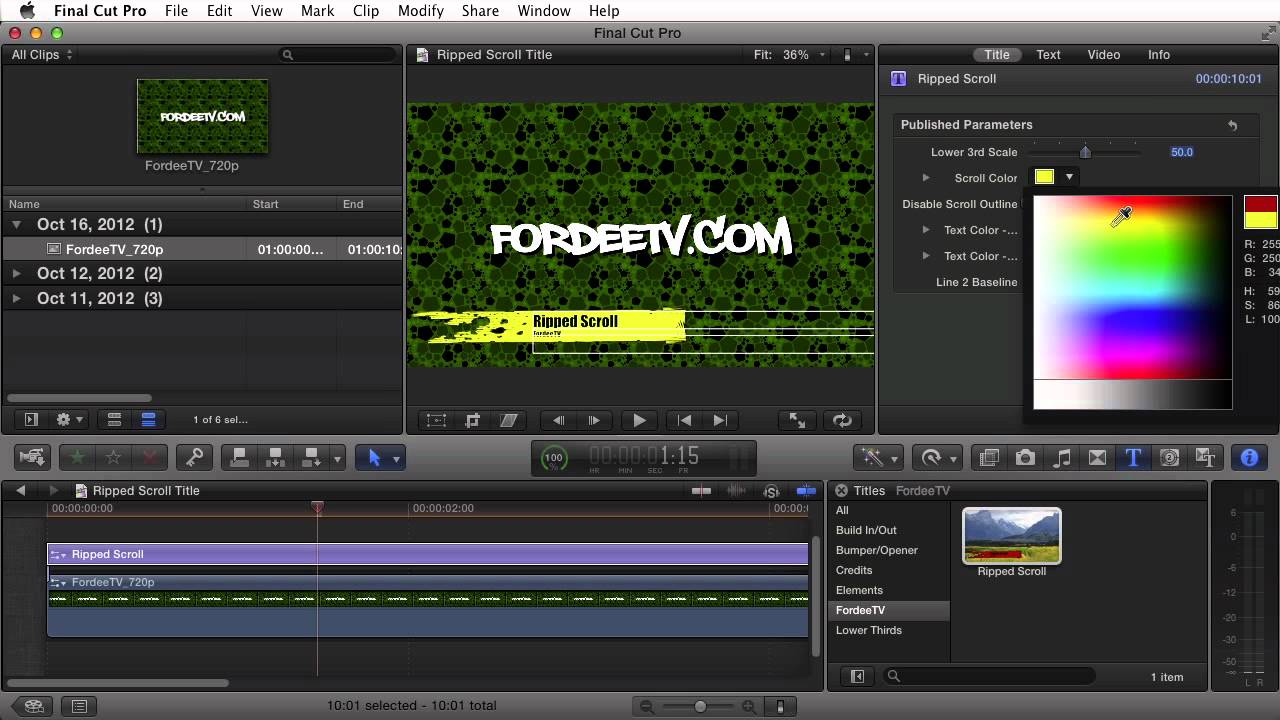Open the File menu
This screenshot has width=1280, height=720.
coord(176,11)
